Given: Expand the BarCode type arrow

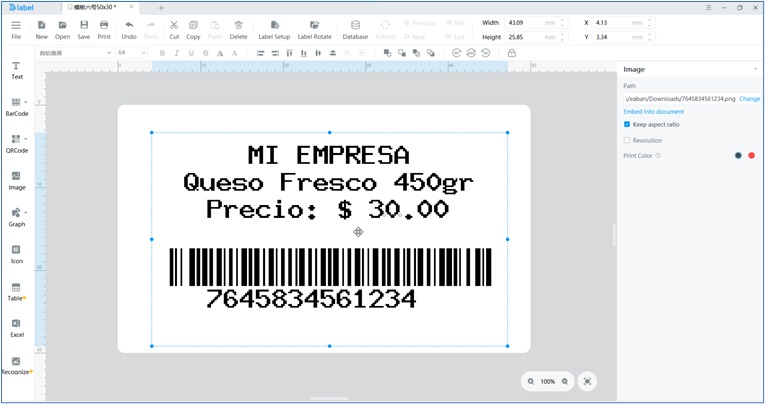Looking at the screenshot, I should (x=26, y=102).
